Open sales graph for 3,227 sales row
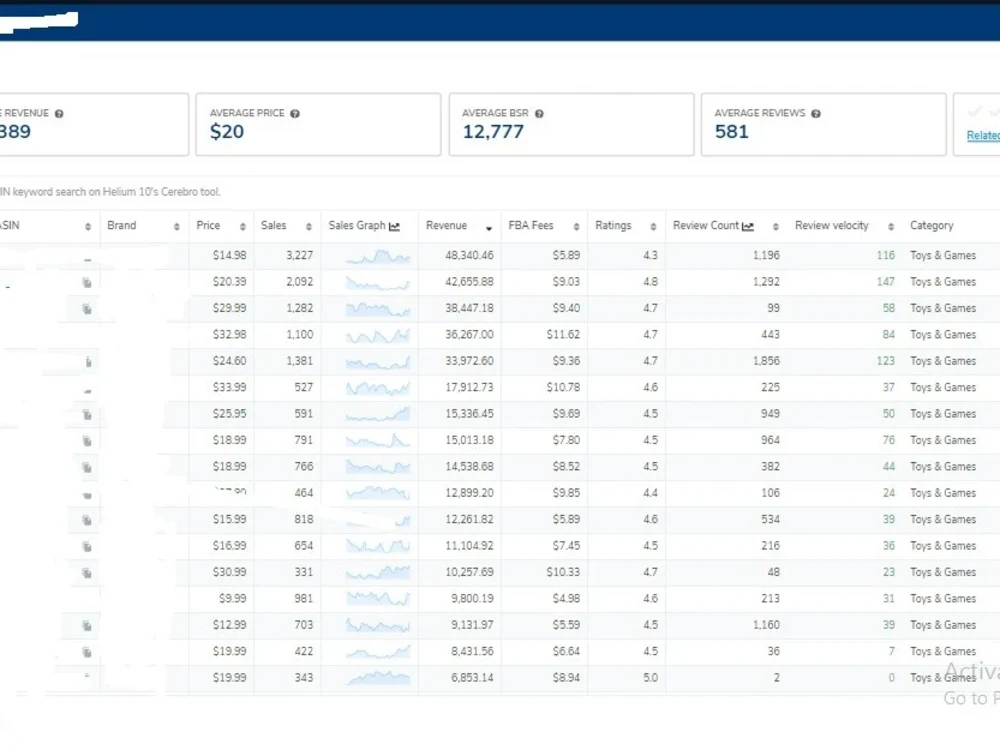The width and height of the screenshot is (1000, 750). tap(378, 256)
